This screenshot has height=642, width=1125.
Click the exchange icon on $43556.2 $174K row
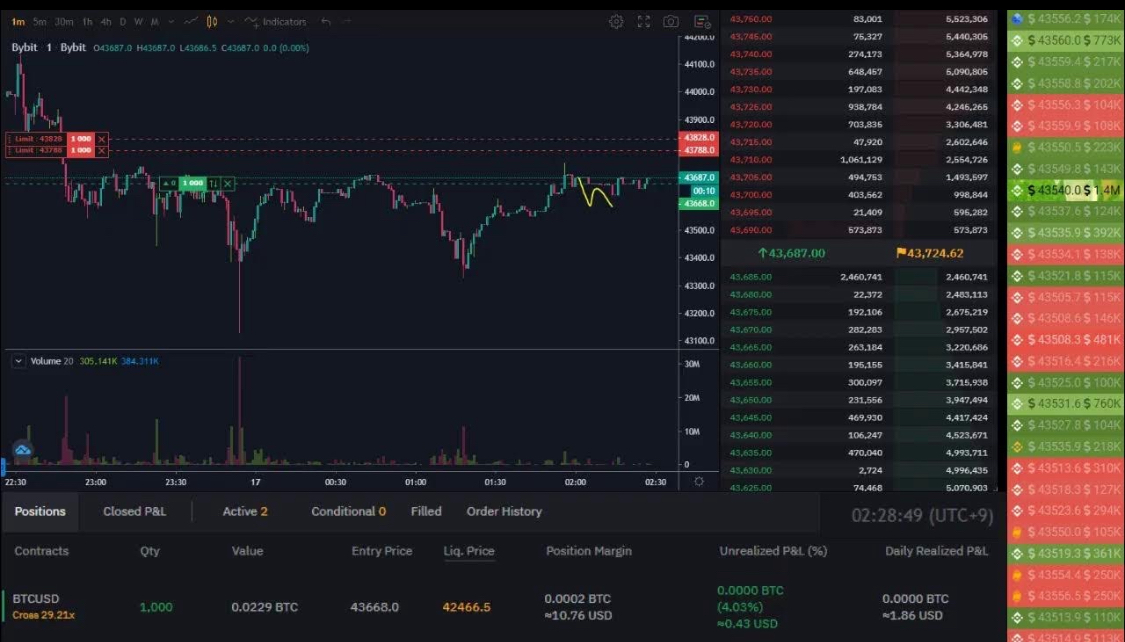(x=1017, y=19)
